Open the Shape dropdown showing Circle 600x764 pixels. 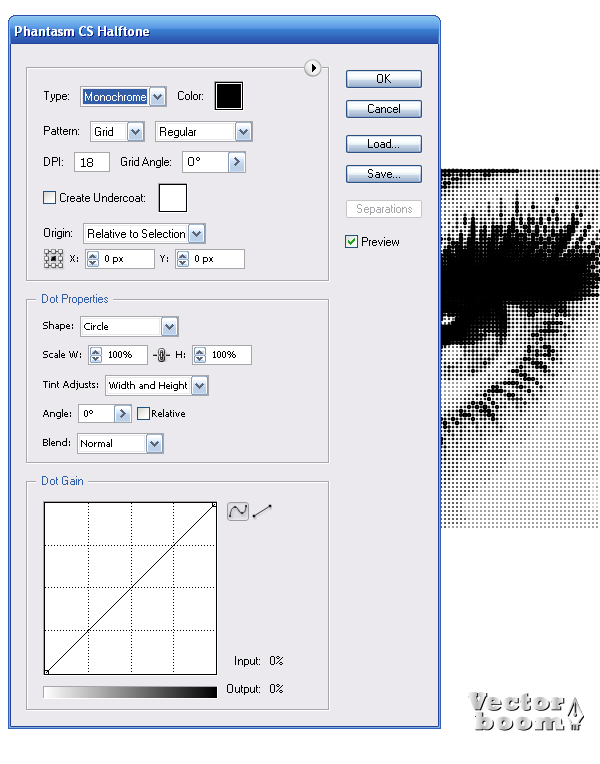[129, 326]
